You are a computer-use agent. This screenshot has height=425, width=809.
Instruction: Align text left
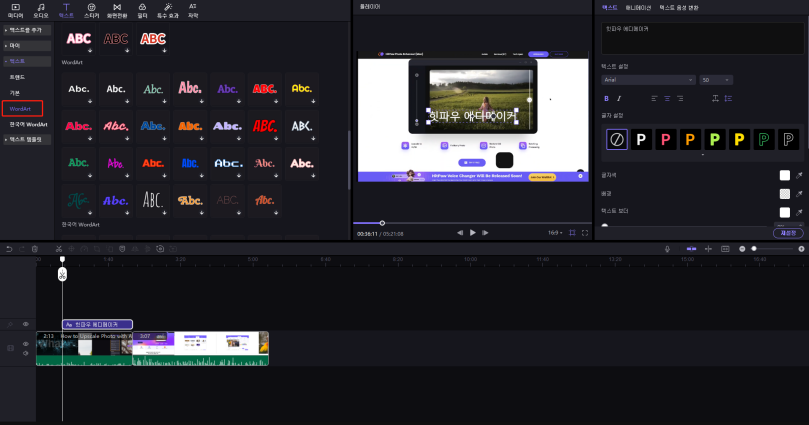[x=654, y=99]
